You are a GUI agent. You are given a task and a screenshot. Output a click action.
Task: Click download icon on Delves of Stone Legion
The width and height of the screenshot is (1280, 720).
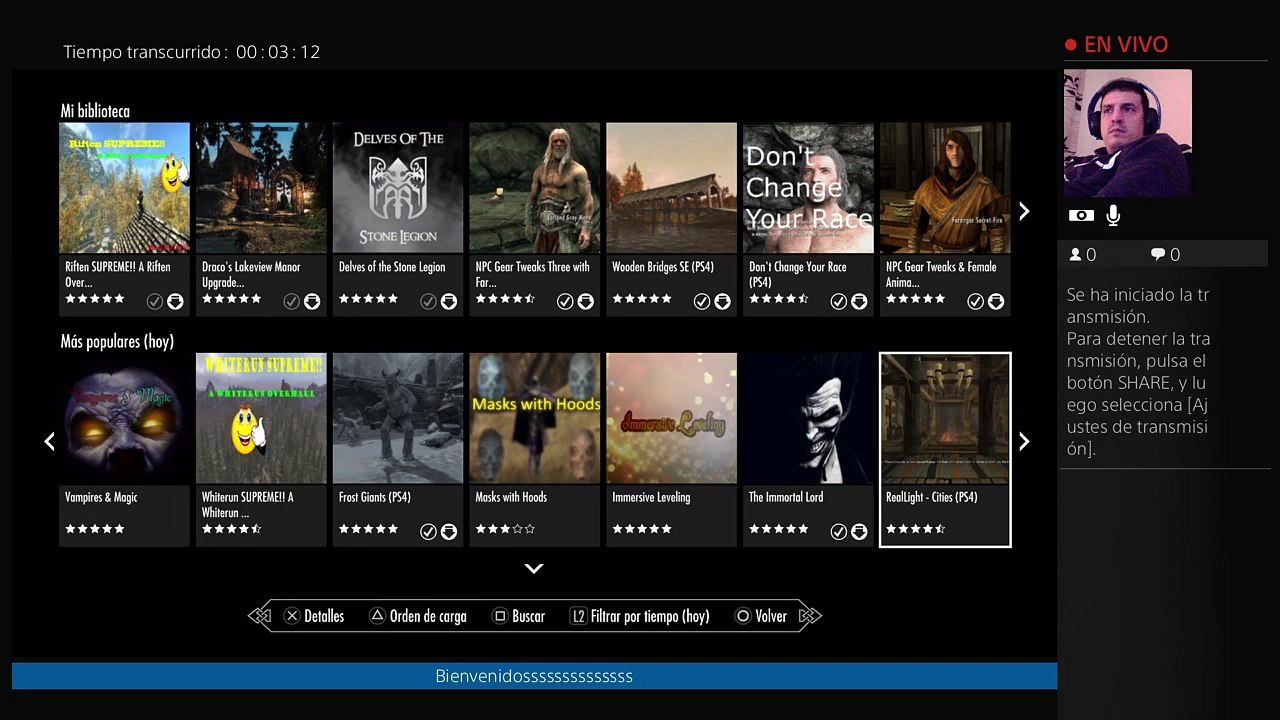click(x=449, y=301)
